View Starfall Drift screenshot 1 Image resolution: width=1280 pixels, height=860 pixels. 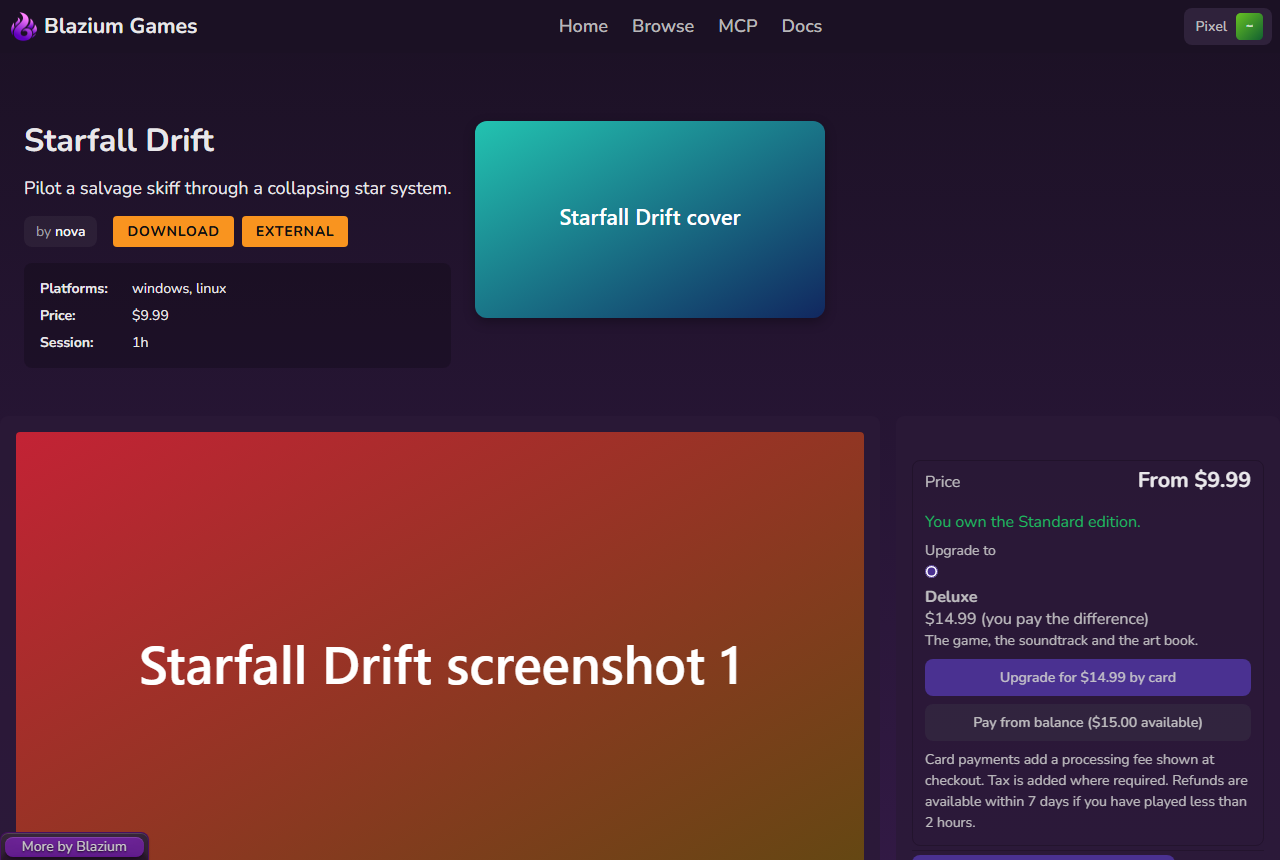440,646
